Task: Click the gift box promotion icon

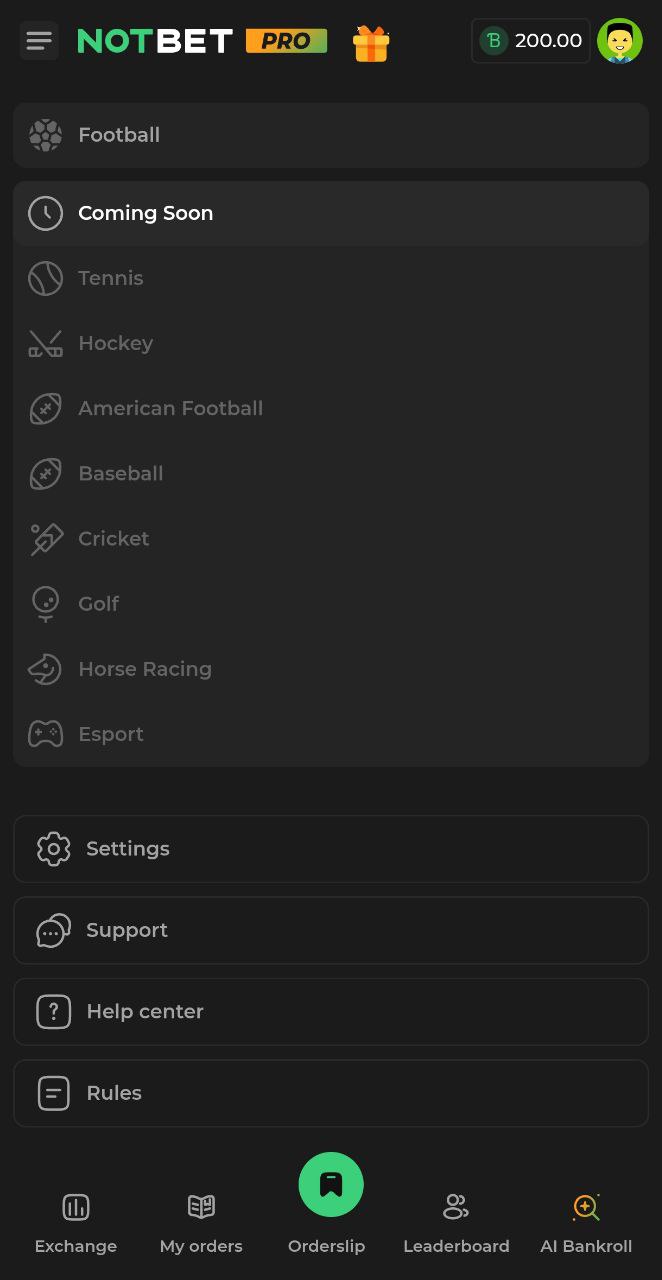Action: 371,42
